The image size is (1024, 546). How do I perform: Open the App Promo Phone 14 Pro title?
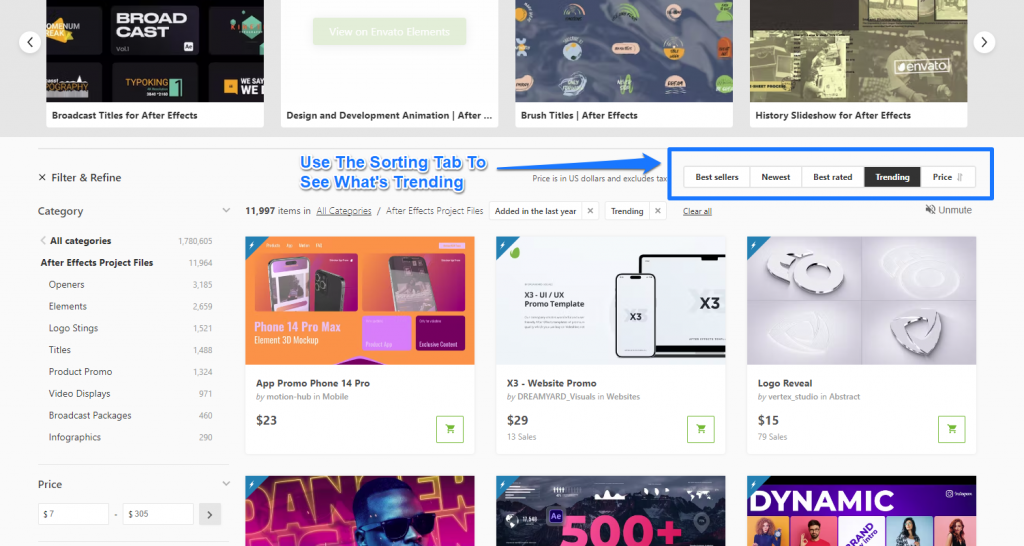point(313,383)
